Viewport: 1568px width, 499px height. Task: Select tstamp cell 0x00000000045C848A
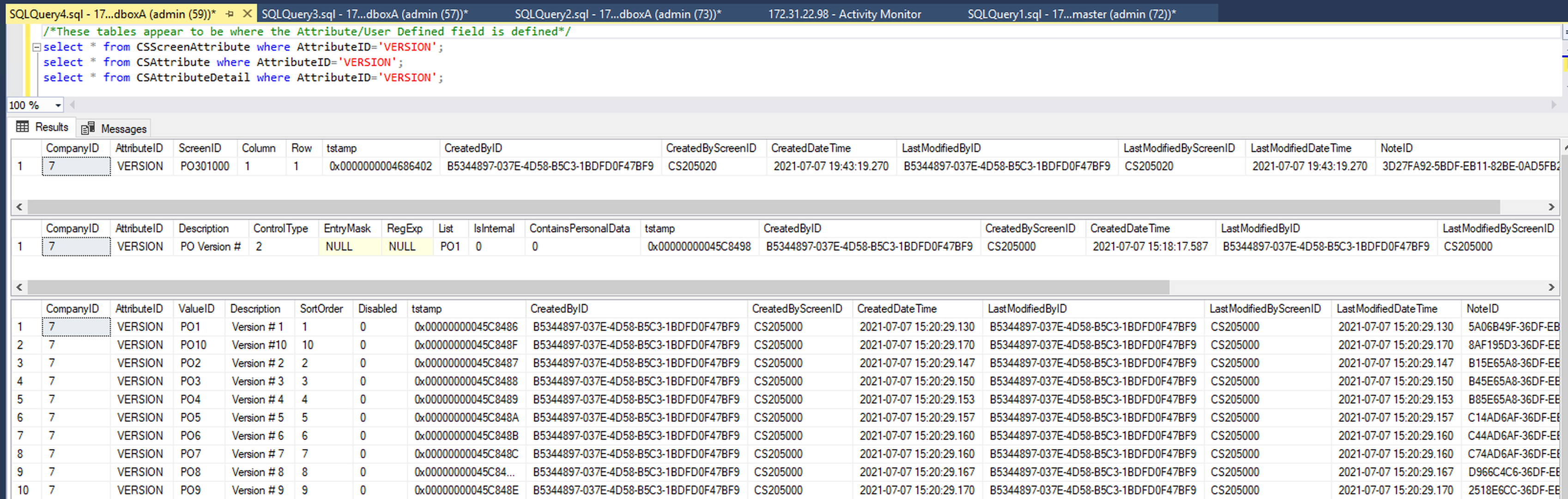(466, 418)
